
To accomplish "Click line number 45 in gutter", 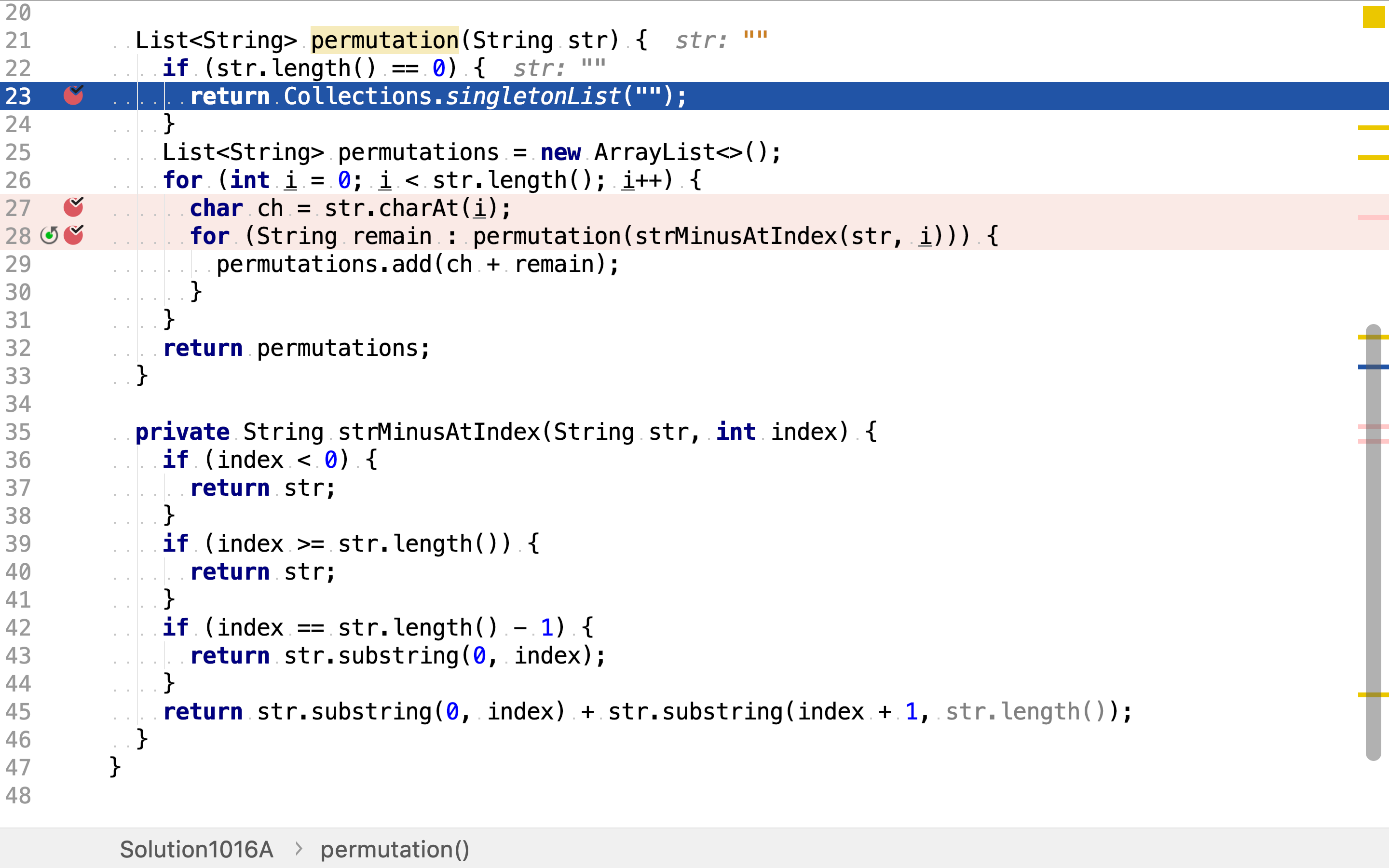I will pyautogui.click(x=18, y=711).
